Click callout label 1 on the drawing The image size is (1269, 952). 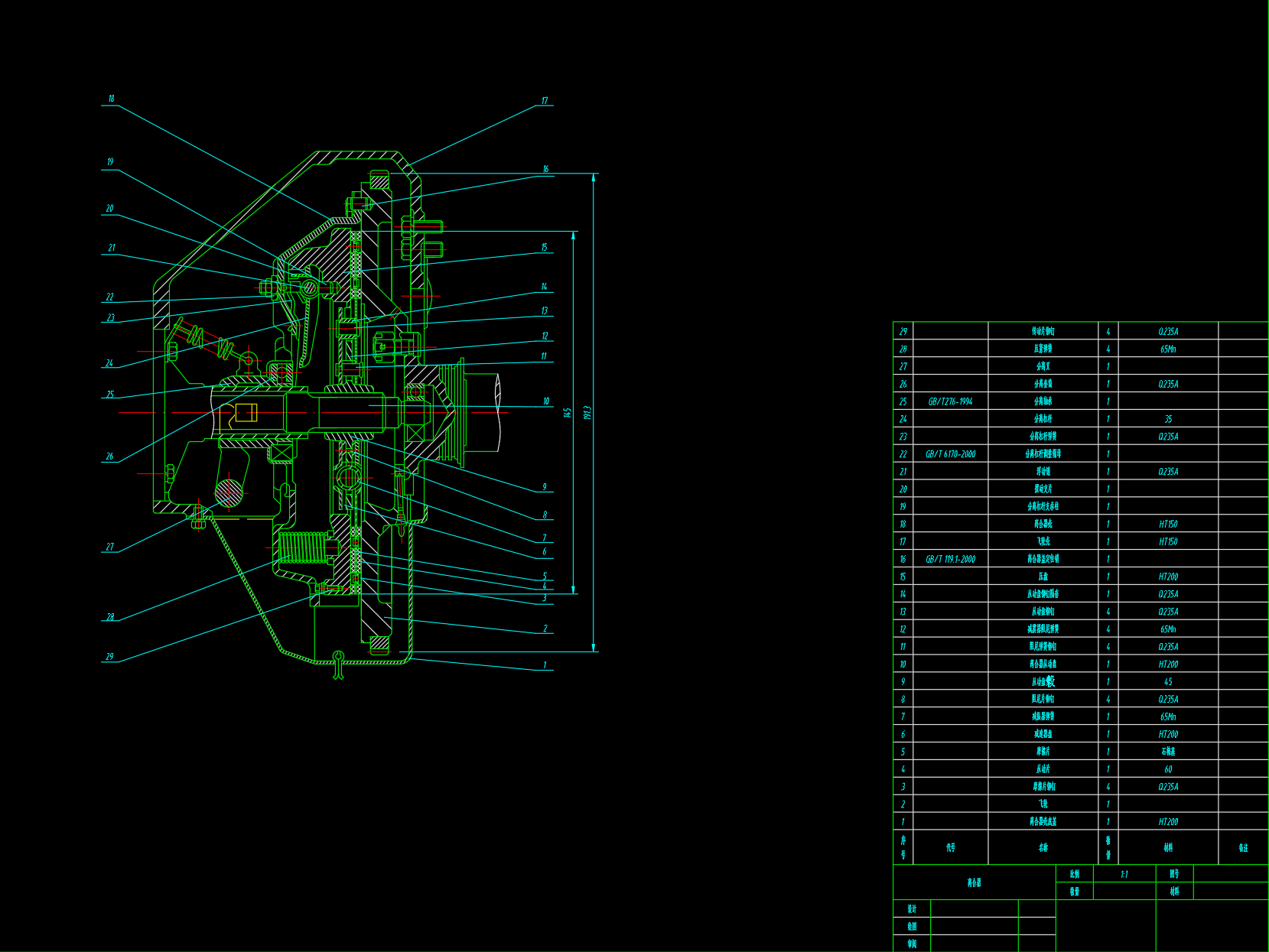[545, 664]
